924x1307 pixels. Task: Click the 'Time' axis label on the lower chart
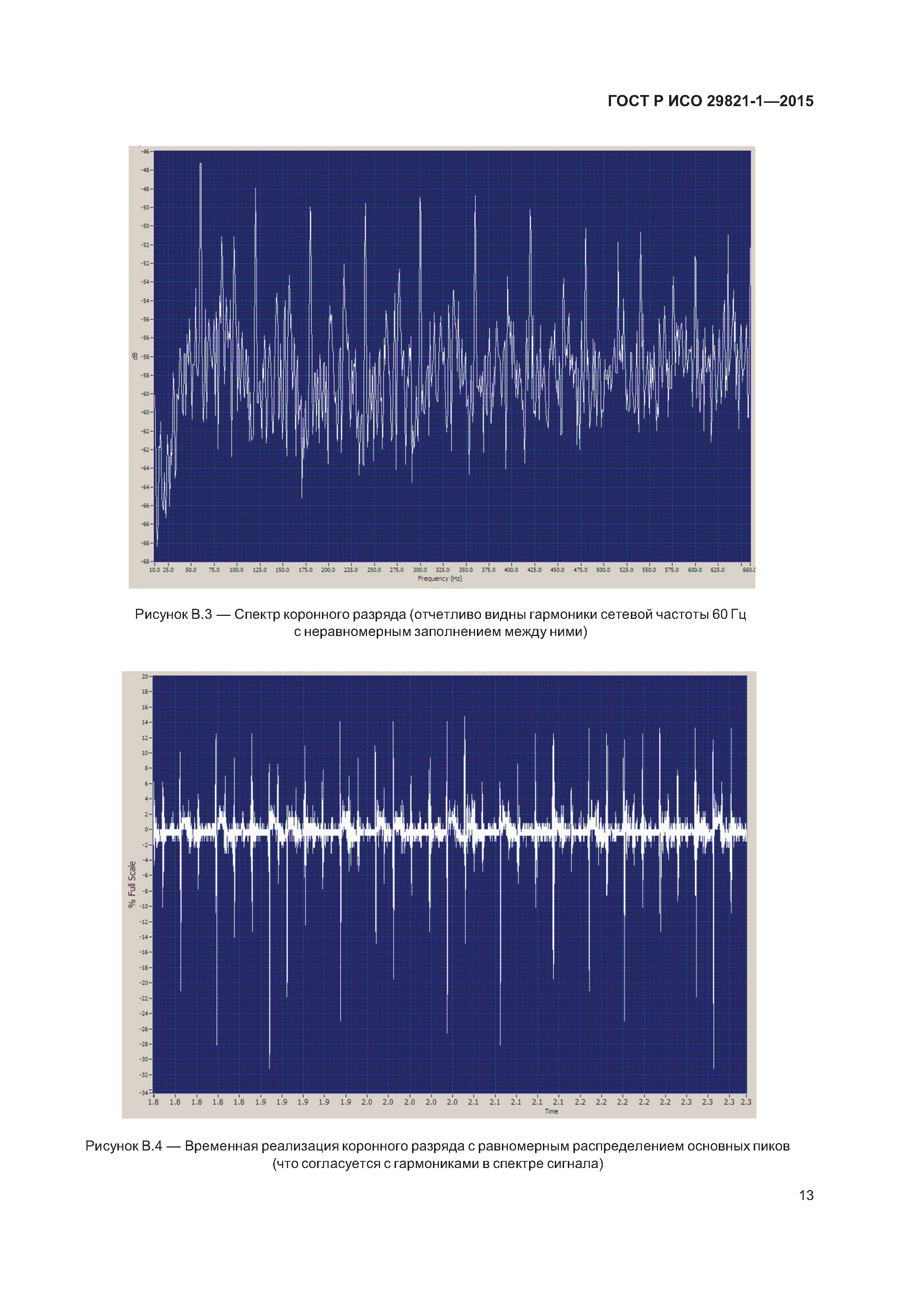(x=551, y=1111)
